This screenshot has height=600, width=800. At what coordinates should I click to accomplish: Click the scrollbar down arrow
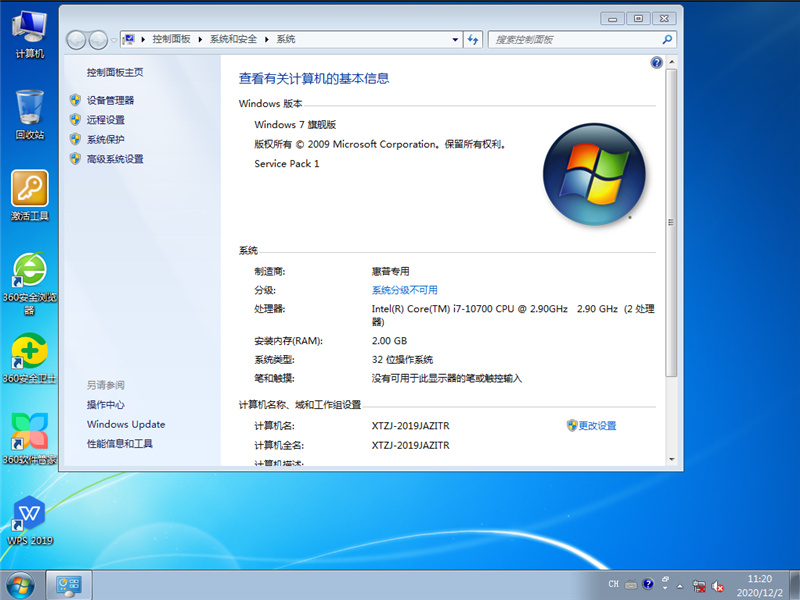(671, 459)
